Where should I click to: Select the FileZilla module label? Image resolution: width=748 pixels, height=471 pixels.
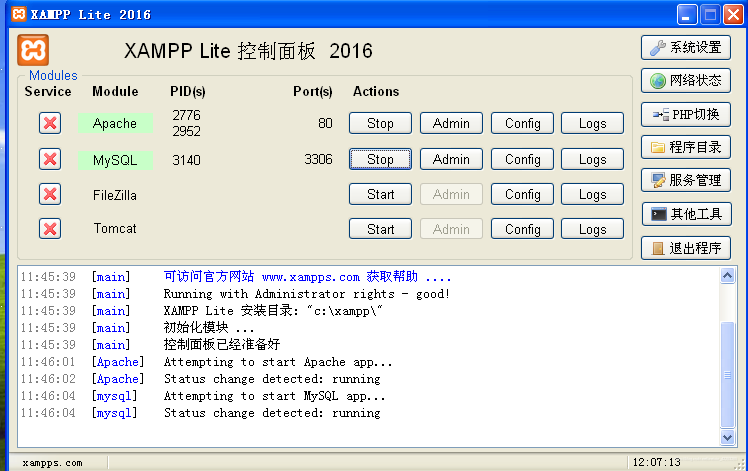(114, 195)
